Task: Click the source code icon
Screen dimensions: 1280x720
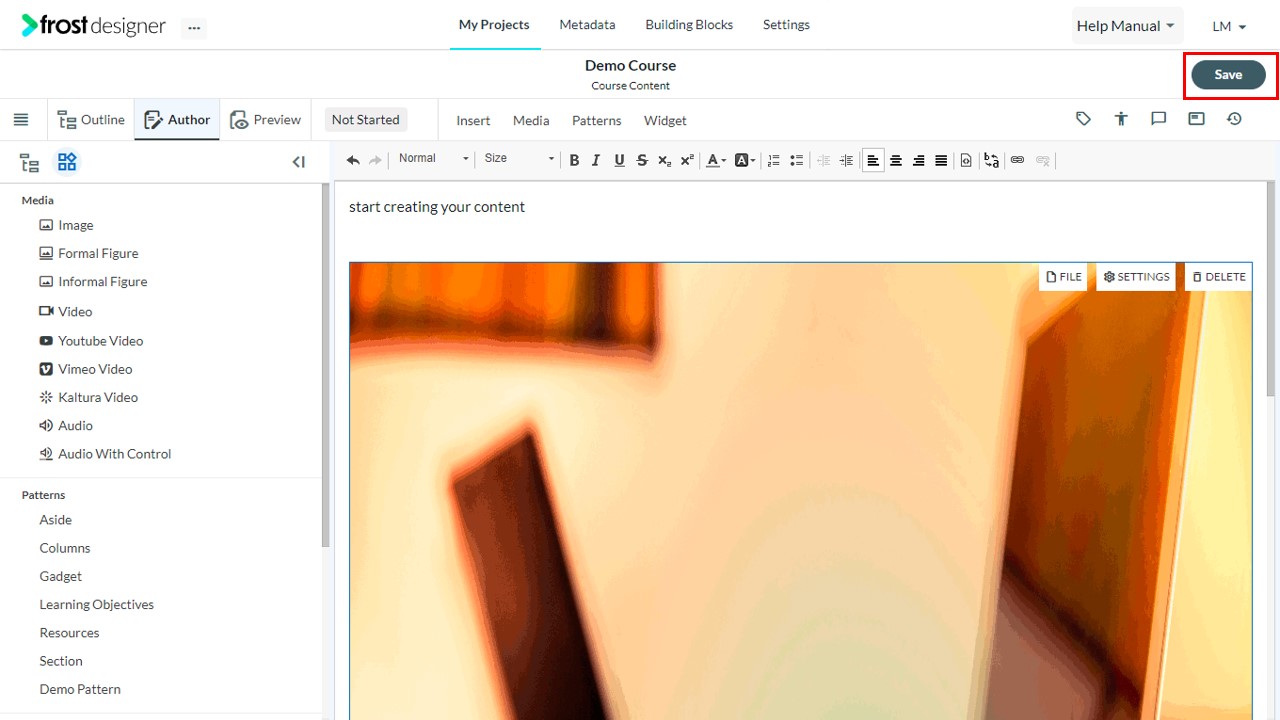Action: [x=966, y=160]
